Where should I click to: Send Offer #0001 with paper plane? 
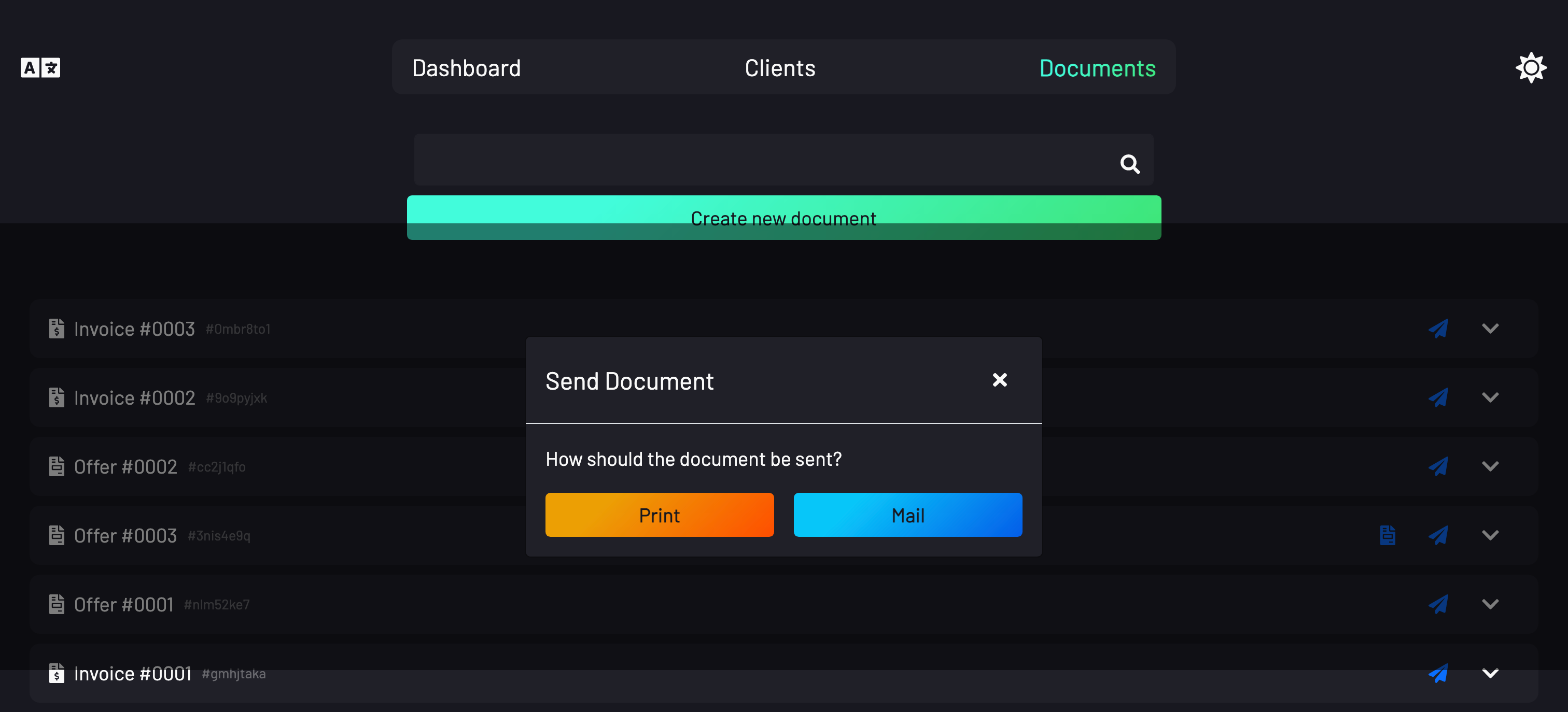click(x=1438, y=604)
